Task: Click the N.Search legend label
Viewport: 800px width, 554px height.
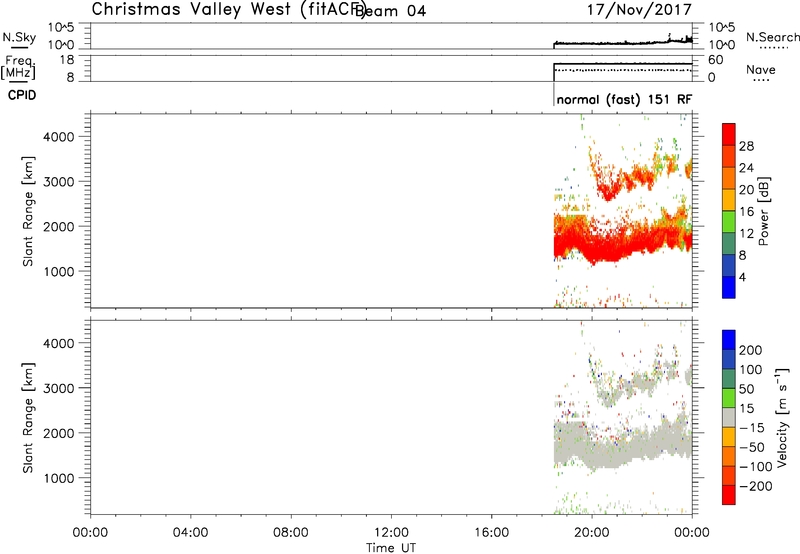Action: (x=772, y=37)
